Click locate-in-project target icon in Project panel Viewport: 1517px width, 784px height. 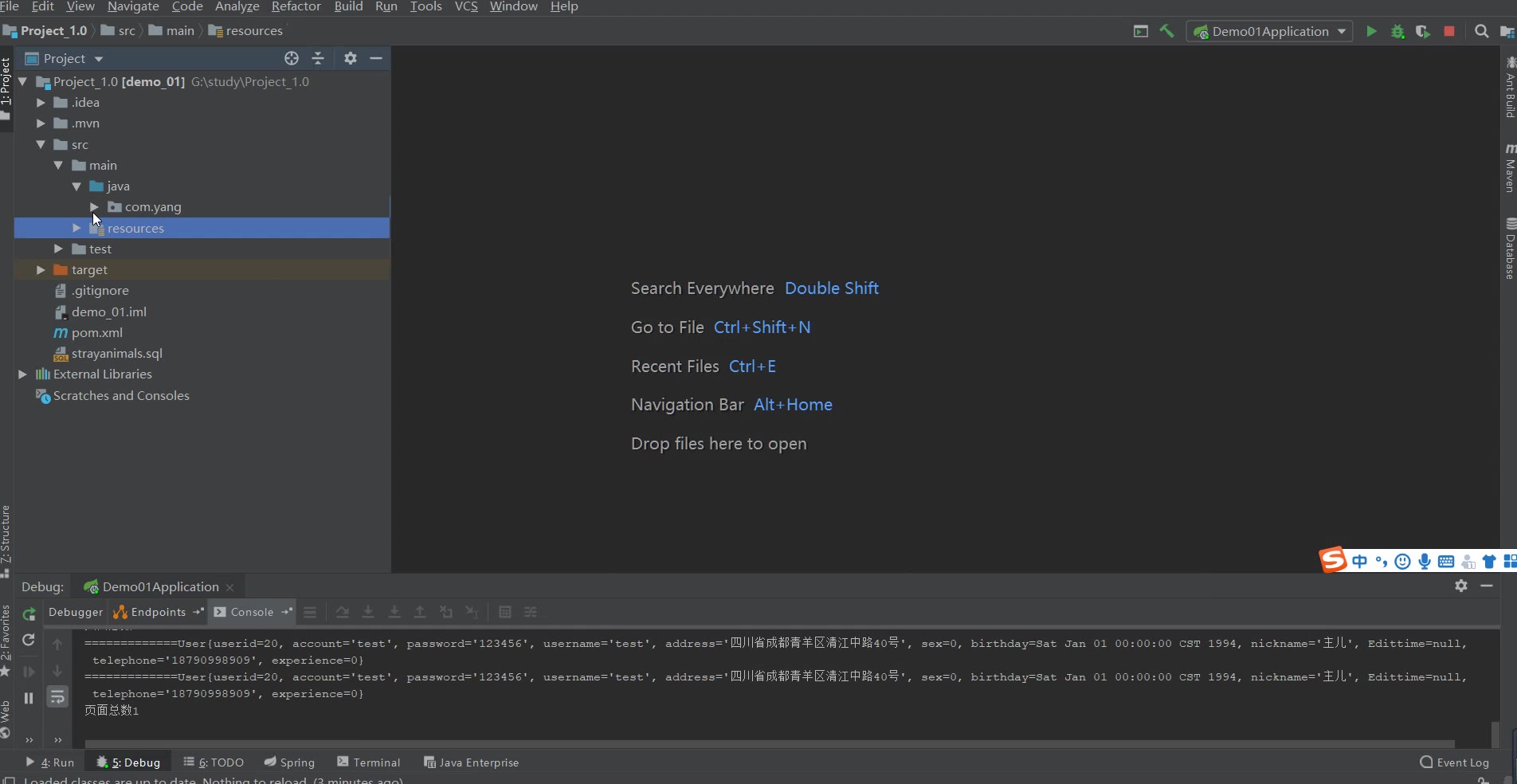292,58
